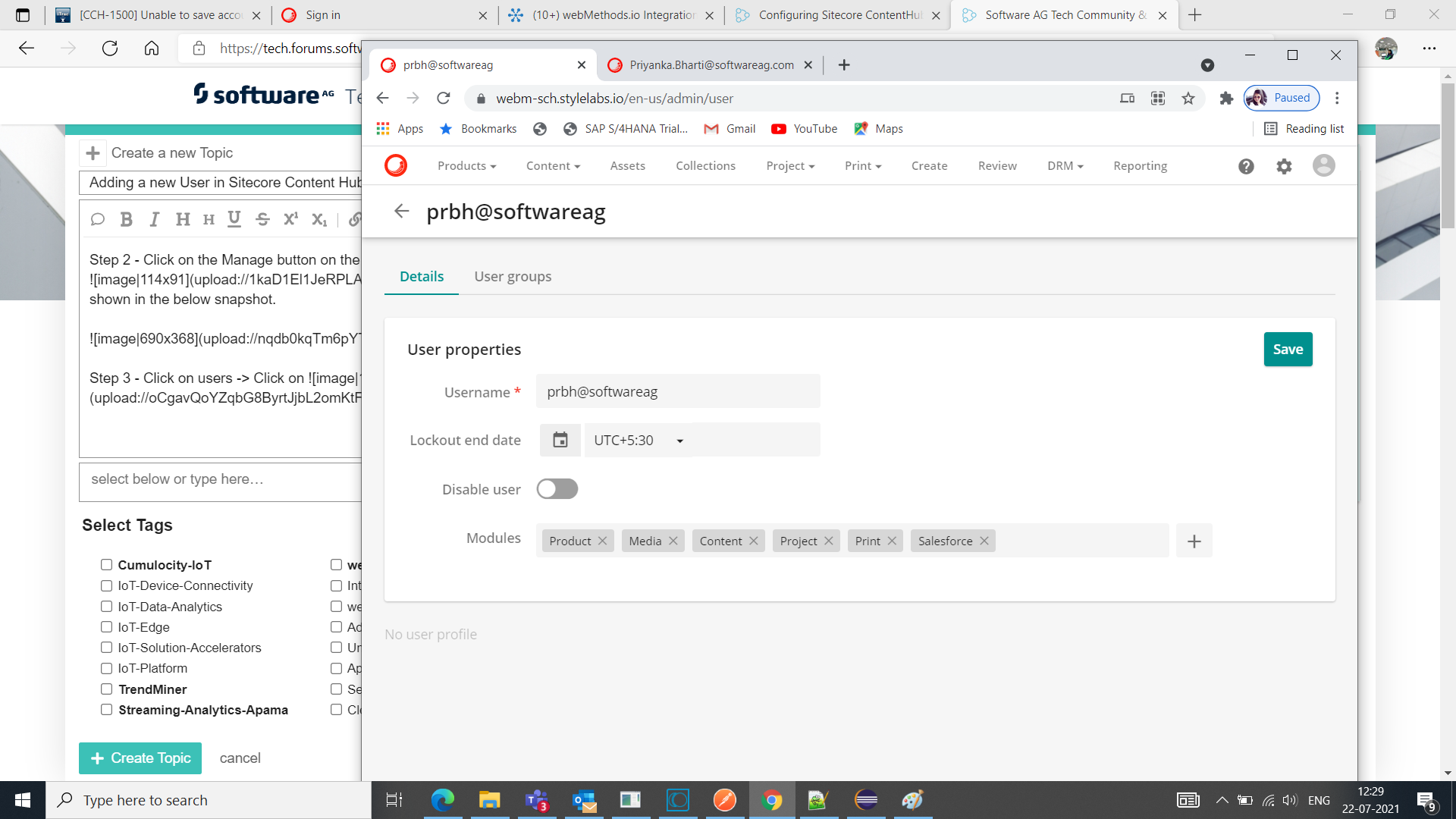Open the Products dropdown menu
Screen dimensions: 1456x819
pyautogui.click(x=466, y=166)
